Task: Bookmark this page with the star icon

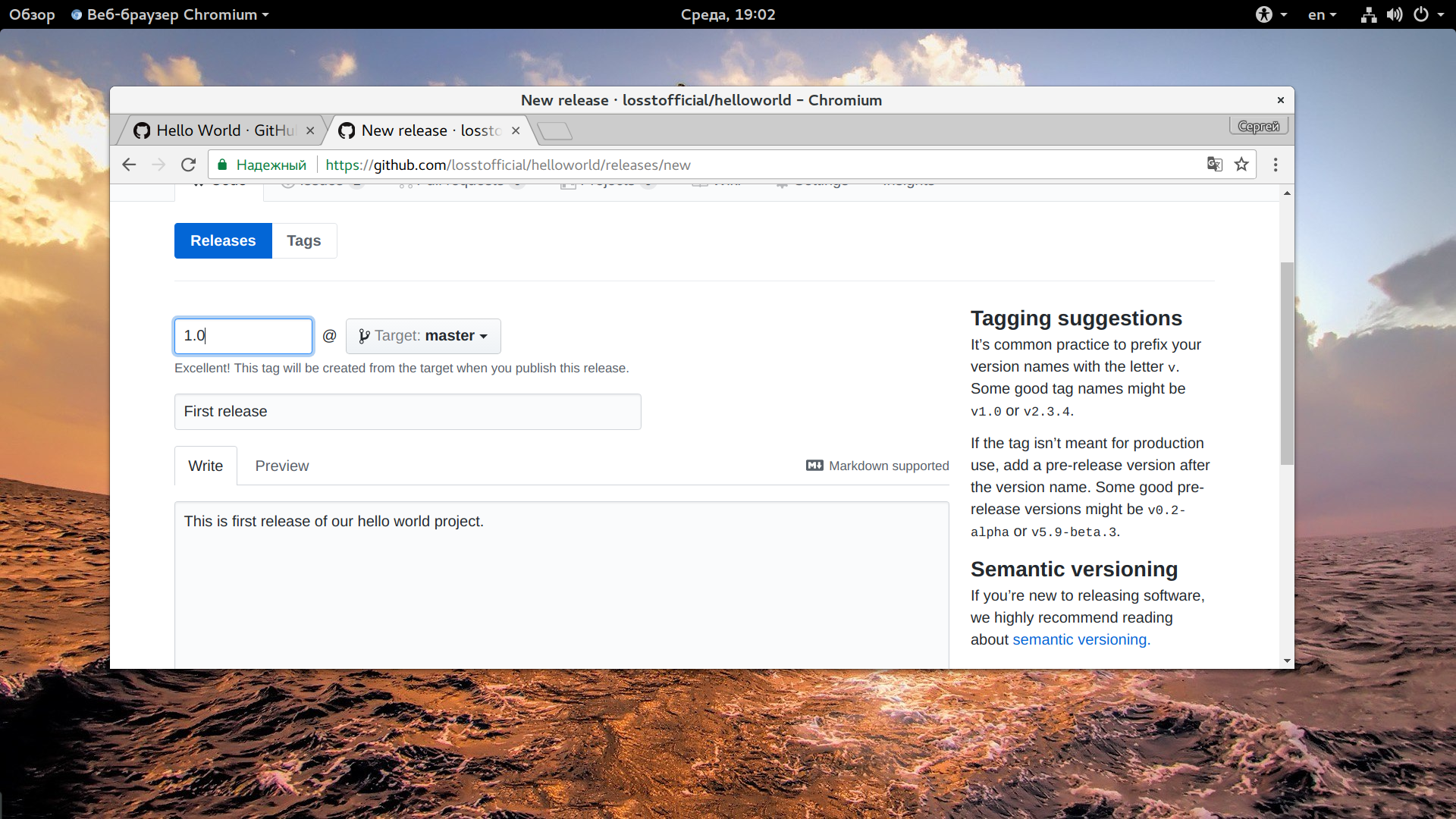Action: tap(1241, 165)
